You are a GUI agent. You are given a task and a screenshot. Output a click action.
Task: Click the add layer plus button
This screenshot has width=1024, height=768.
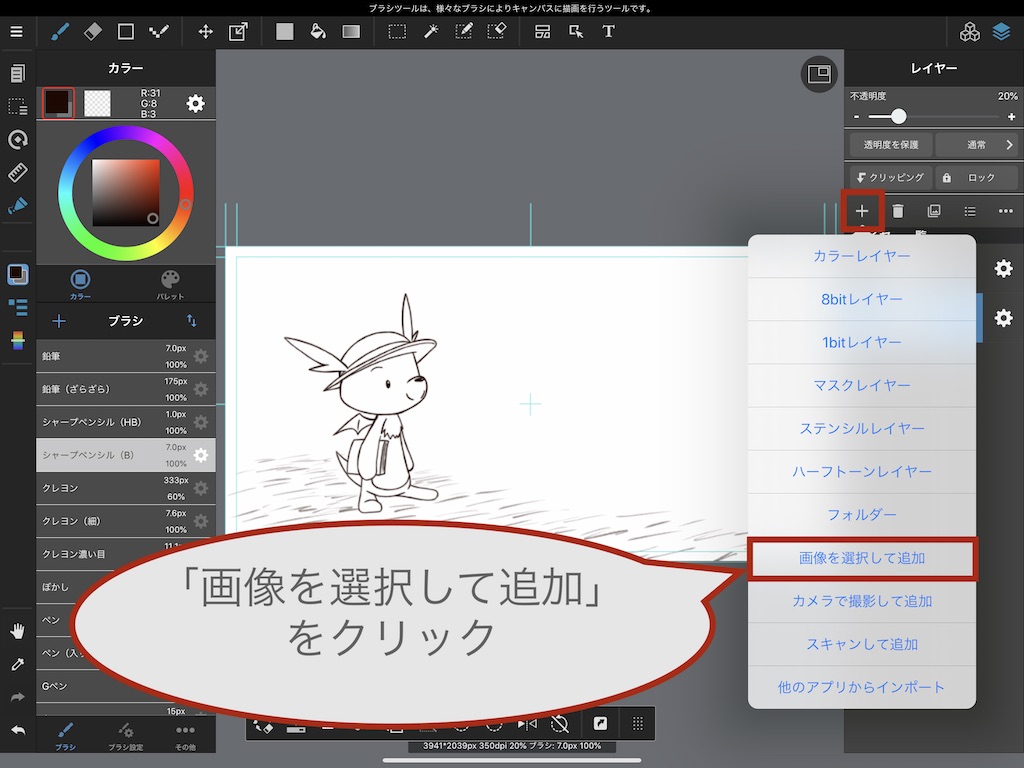[861, 211]
